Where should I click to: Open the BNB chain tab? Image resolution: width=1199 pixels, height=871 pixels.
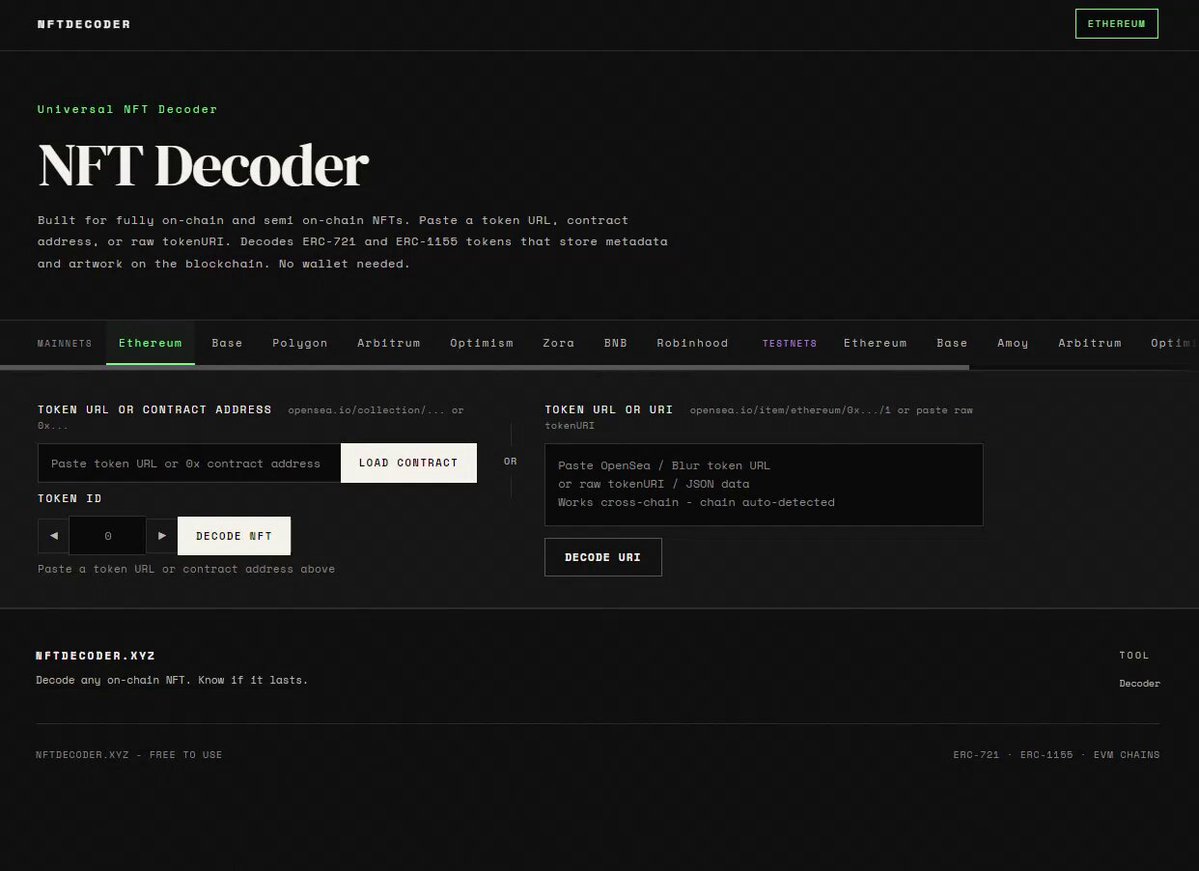coord(616,343)
